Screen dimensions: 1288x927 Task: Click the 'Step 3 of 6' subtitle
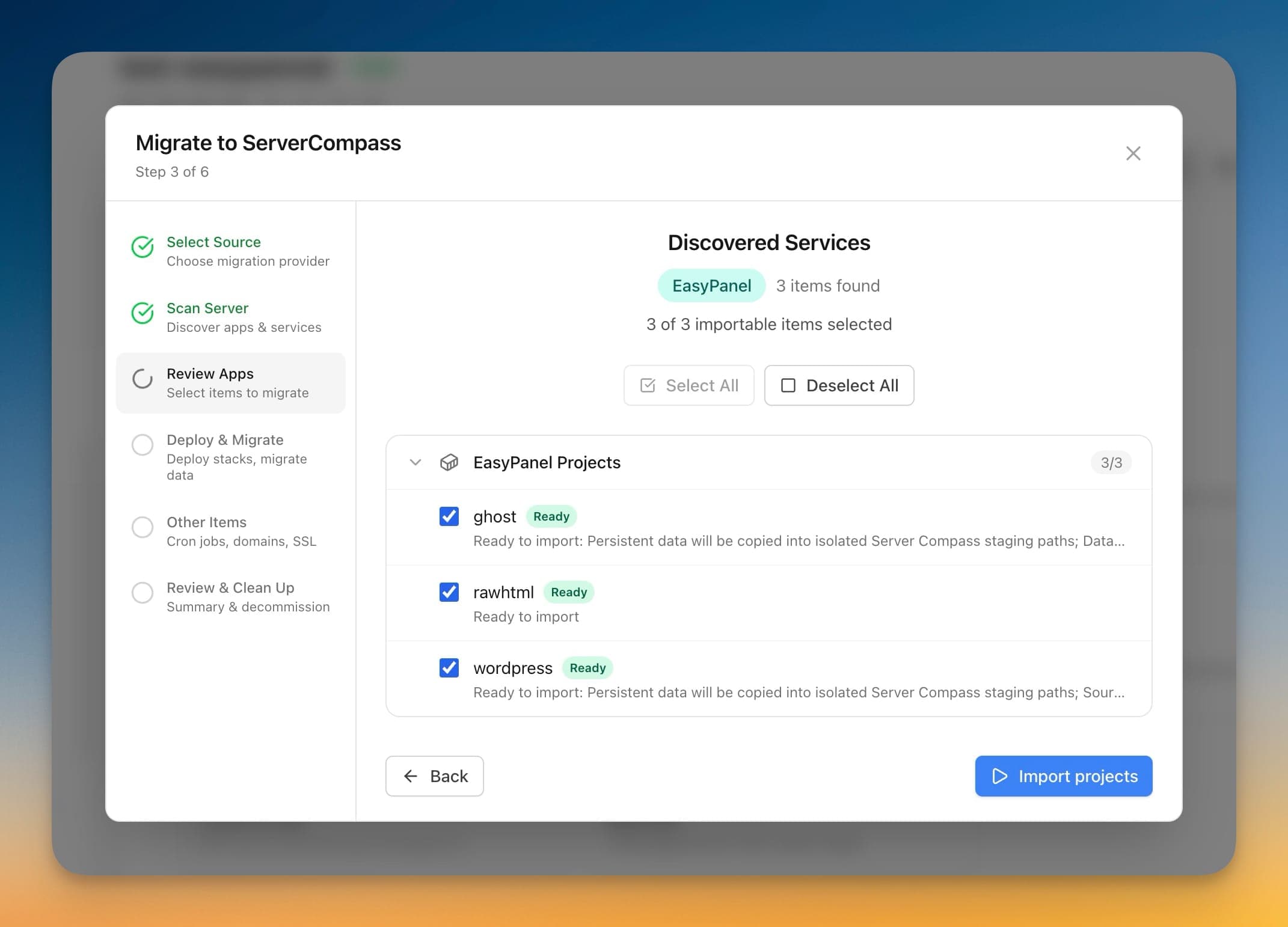click(172, 172)
